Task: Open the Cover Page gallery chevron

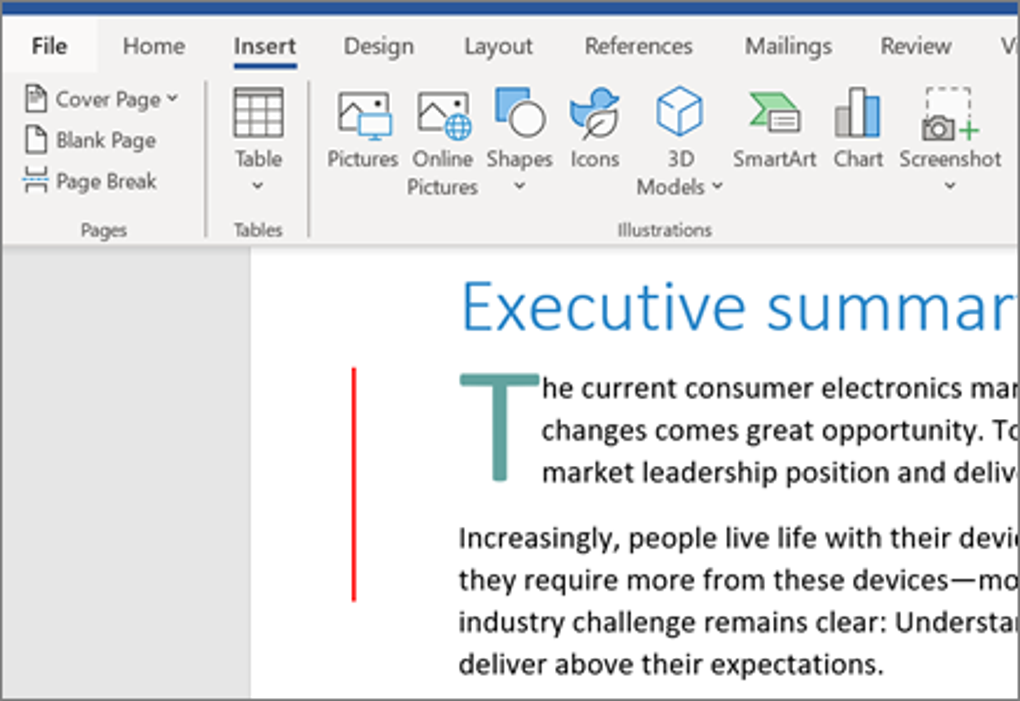Action: click(x=173, y=98)
